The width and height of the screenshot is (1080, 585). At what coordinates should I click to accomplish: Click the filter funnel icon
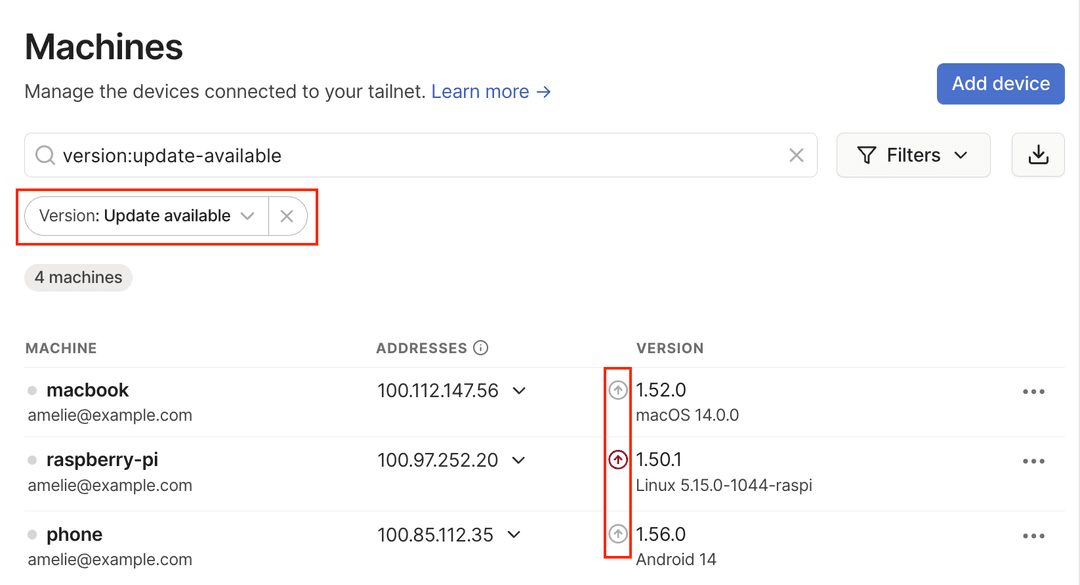[x=866, y=155]
